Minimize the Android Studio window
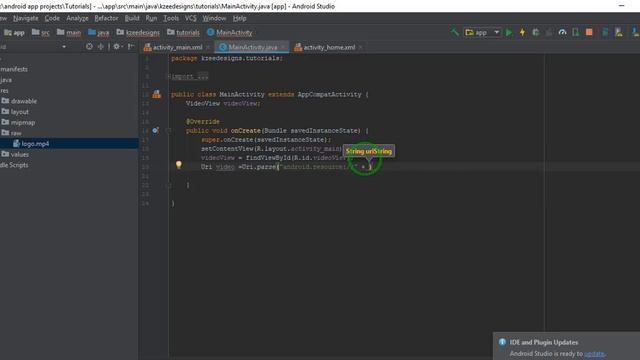The image size is (640, 360). pyautogui.click(x=621, y=6)
